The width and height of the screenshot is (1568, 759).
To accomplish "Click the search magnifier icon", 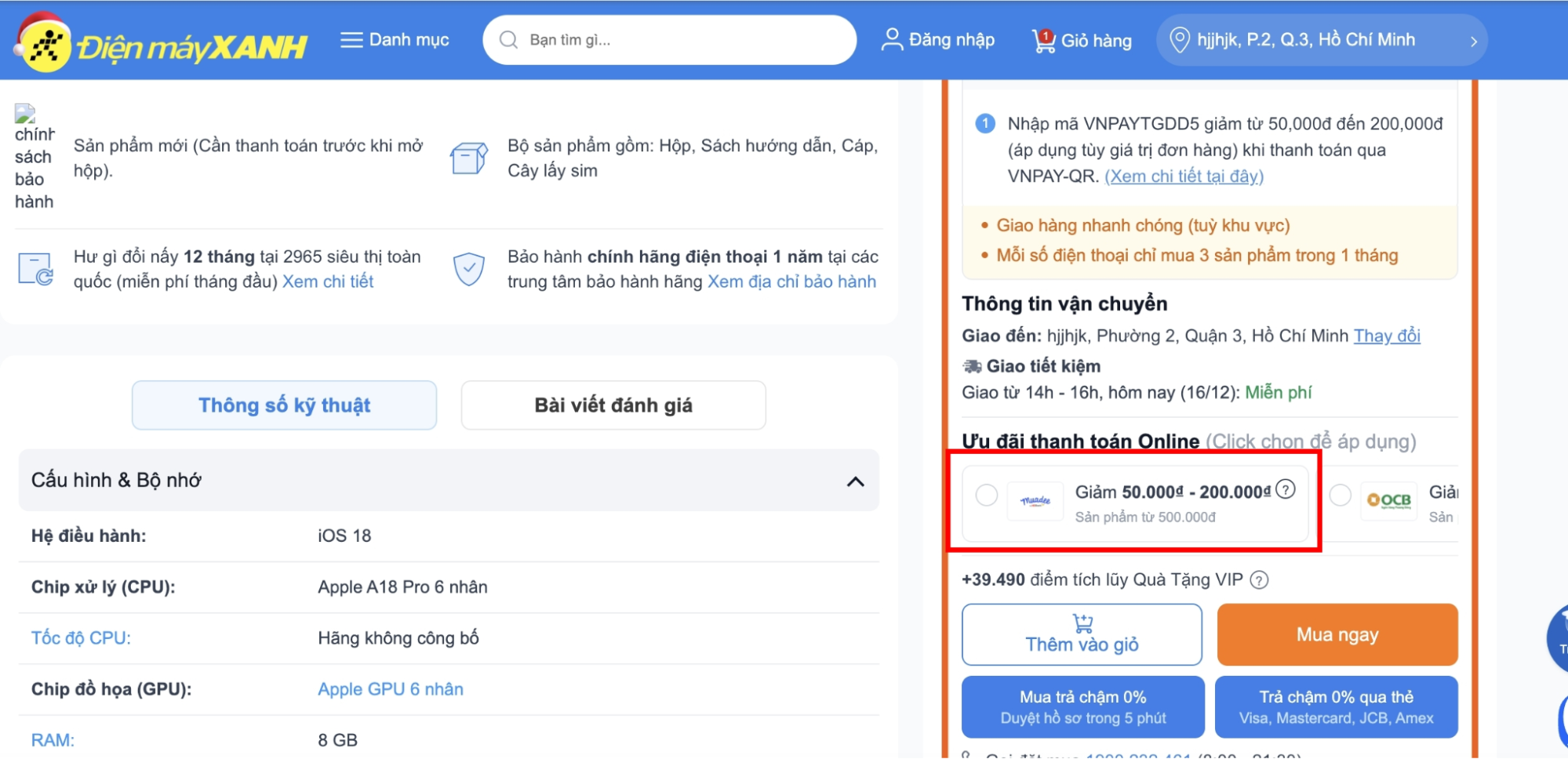I will 508,39.
